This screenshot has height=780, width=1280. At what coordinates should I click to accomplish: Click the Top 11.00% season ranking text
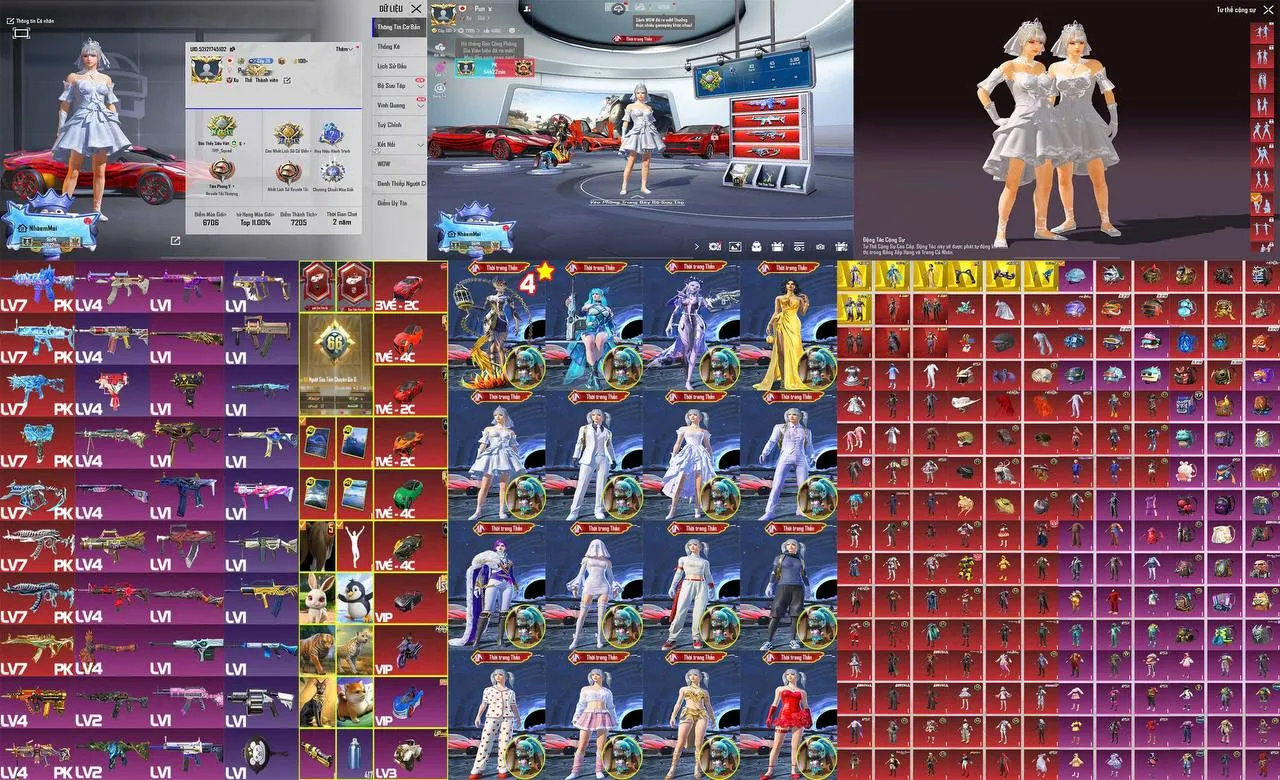(253, 223)
